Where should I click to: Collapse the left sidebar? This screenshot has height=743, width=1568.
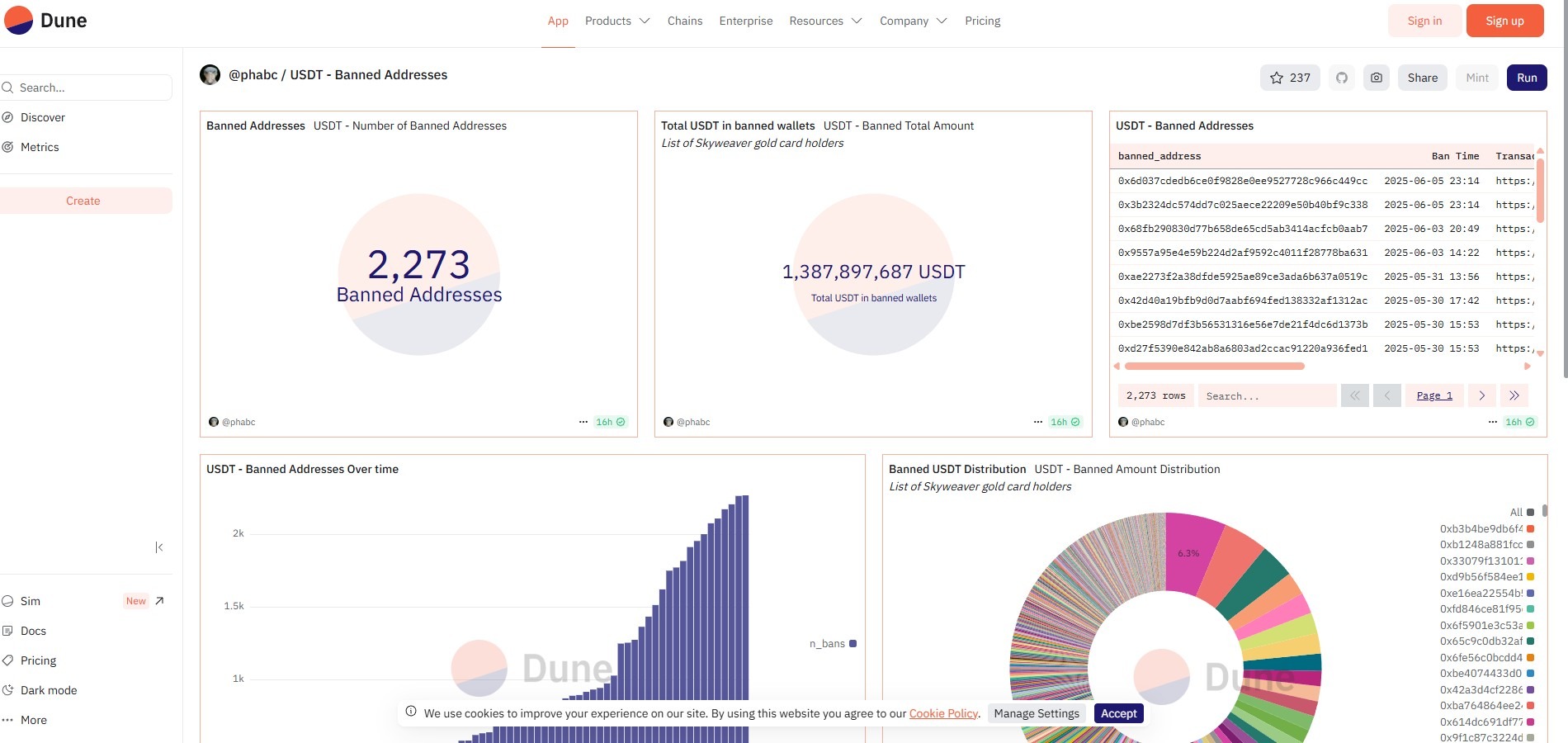159,547
